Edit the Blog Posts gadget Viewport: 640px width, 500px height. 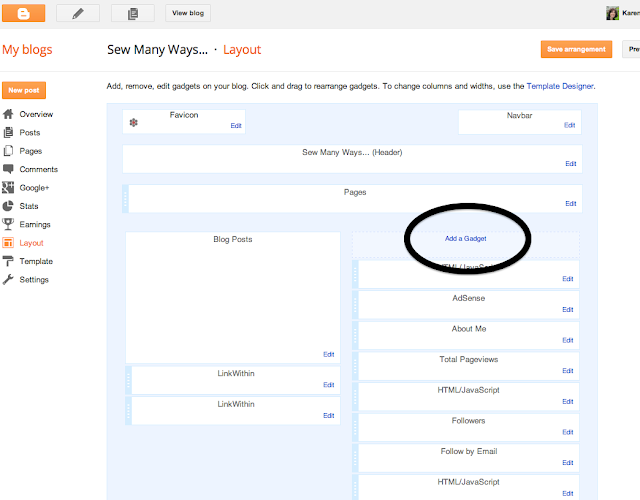(x=329, y=354)
